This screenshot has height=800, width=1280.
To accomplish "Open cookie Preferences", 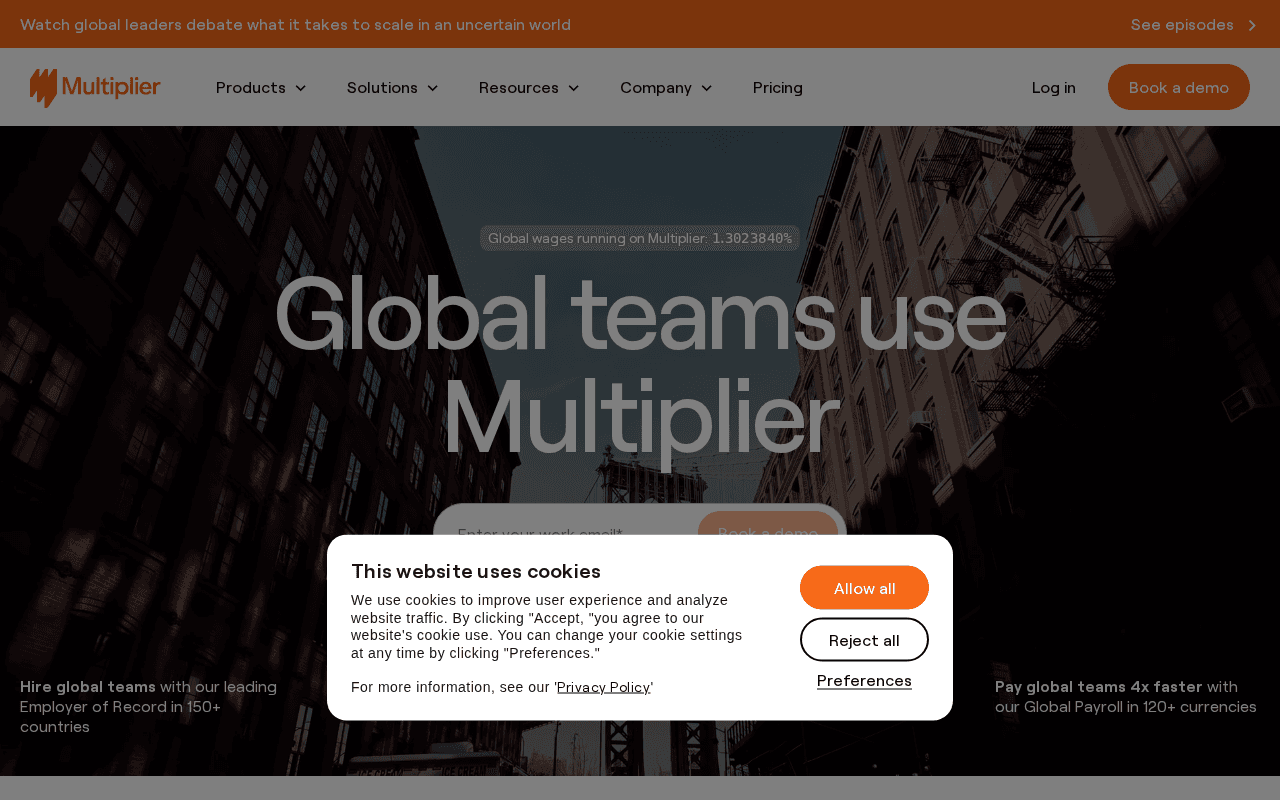I will point(864,681).
